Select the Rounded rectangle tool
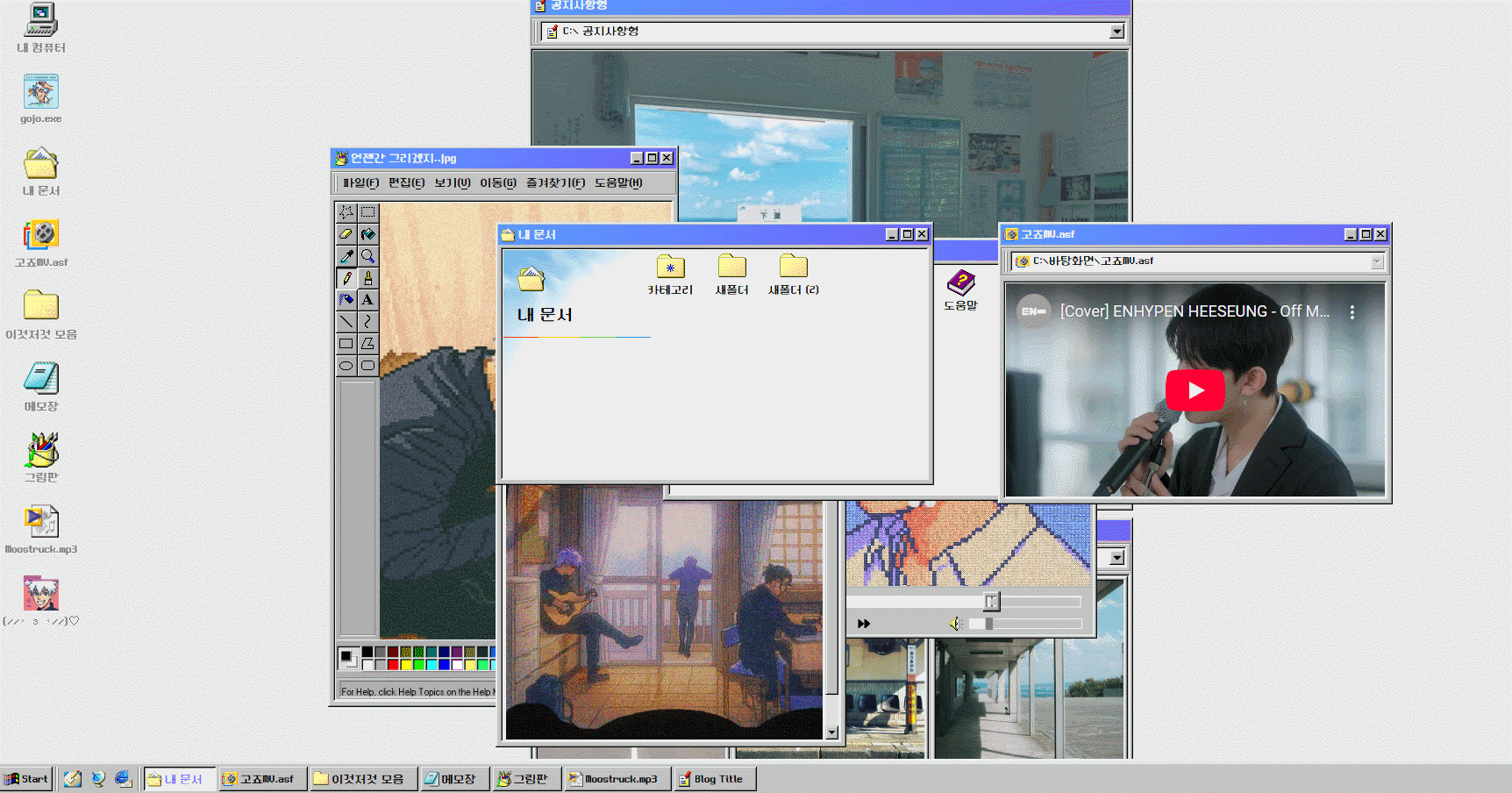Viewport: 1512px width, 793px height. click(367, 366)
